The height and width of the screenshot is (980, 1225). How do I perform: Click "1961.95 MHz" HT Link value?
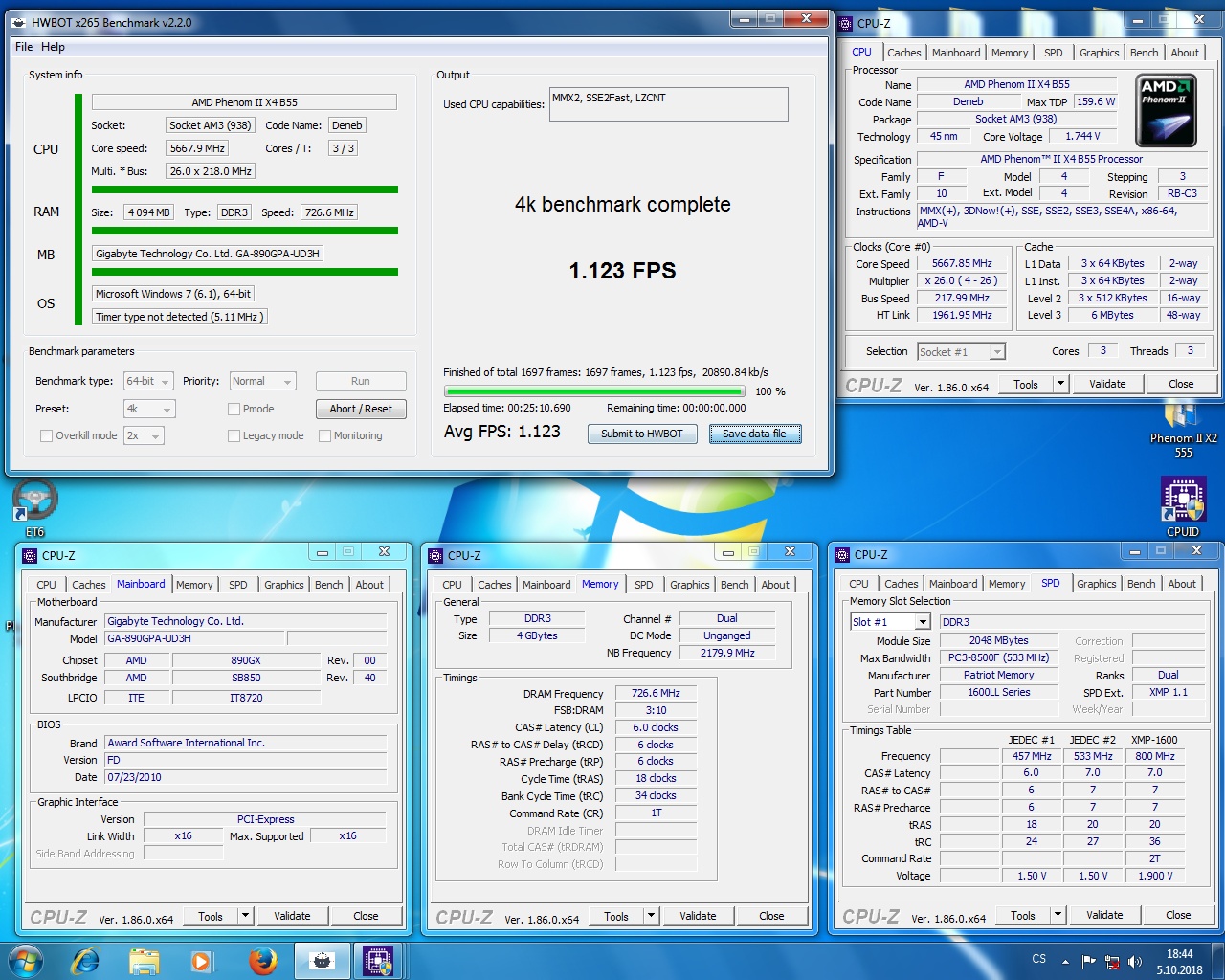(x=963, y=315)
